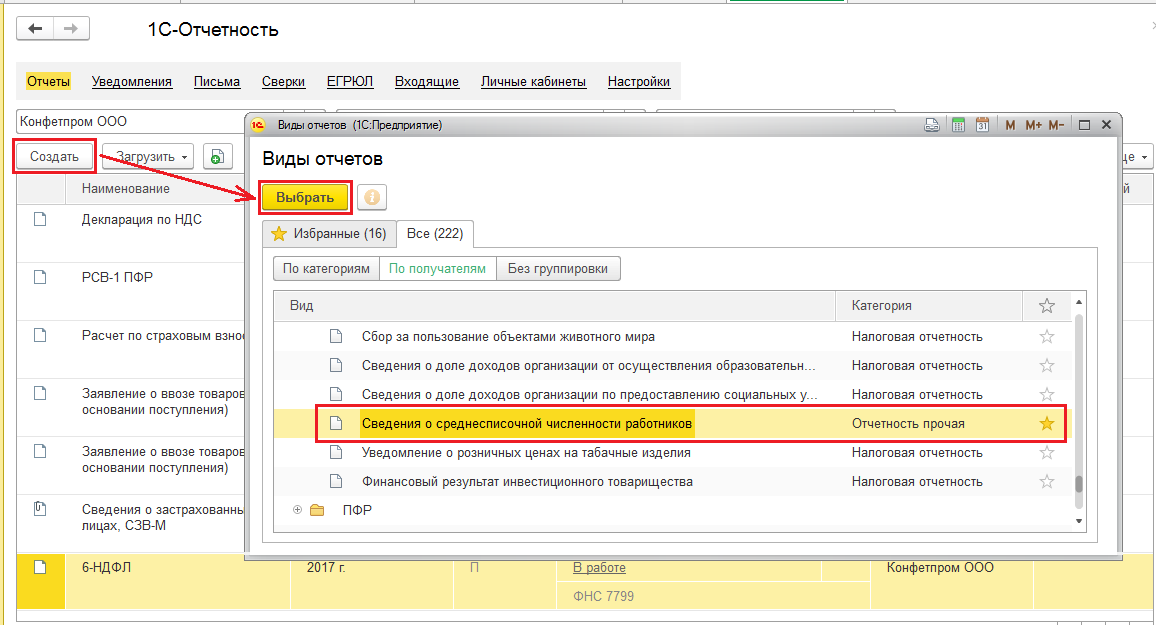Image resolution: width=1156 pixels, height=625 pixels.
Task: Open the Уведомления section
Action: [132, 82]
